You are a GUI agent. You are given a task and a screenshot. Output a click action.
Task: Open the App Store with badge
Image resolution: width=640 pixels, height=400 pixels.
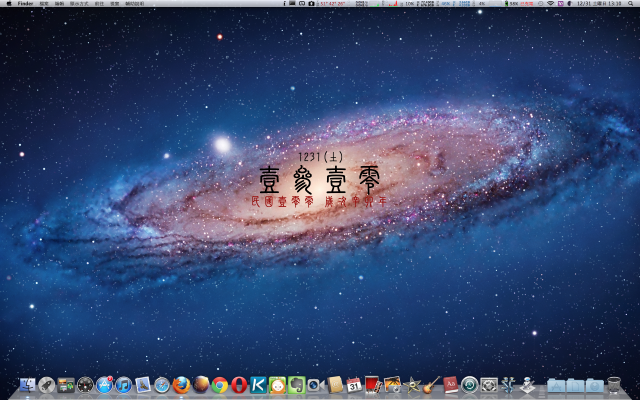[x=104, y=385]
